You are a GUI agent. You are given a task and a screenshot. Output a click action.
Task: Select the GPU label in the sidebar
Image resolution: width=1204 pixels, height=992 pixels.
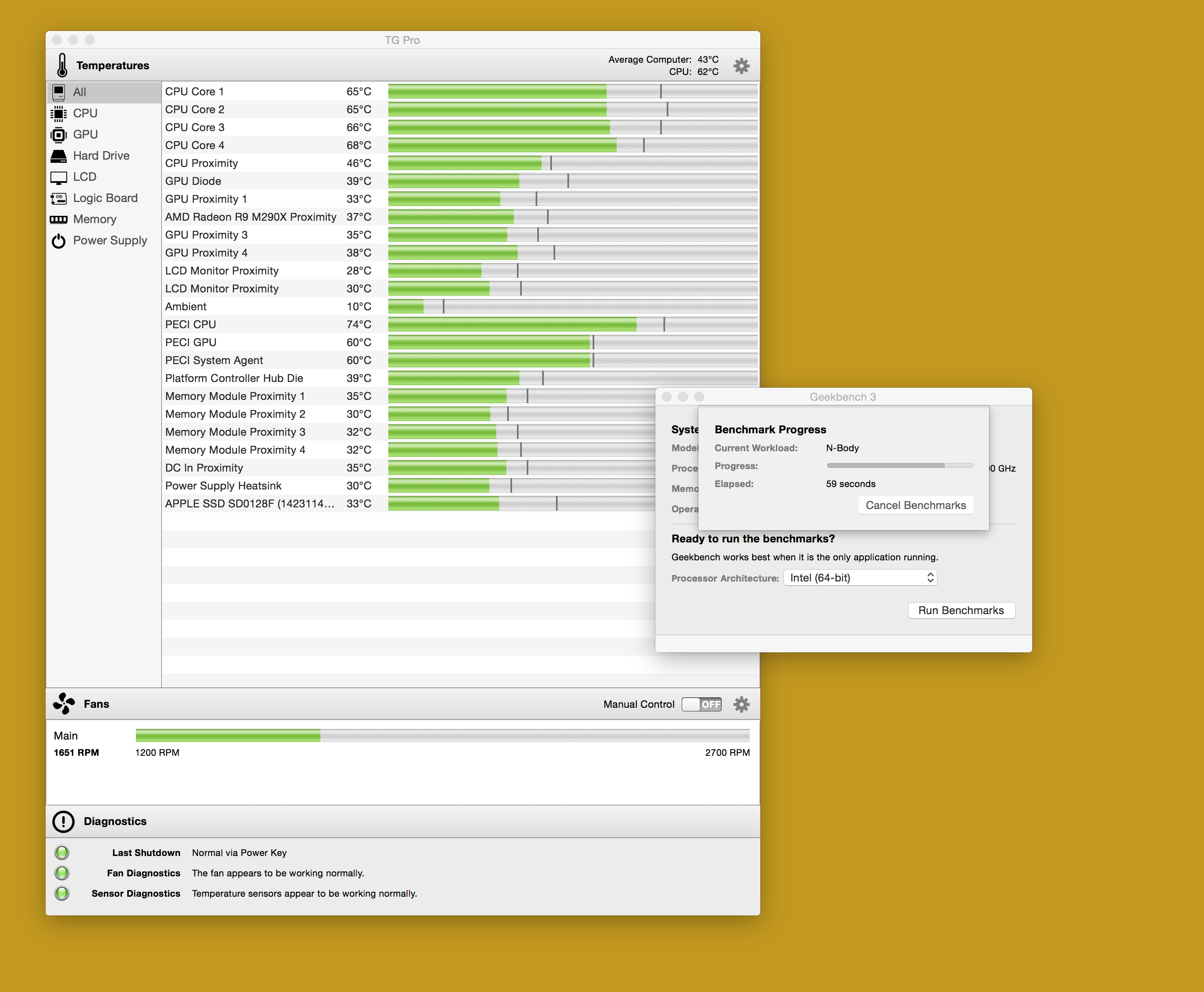point(85,134)
